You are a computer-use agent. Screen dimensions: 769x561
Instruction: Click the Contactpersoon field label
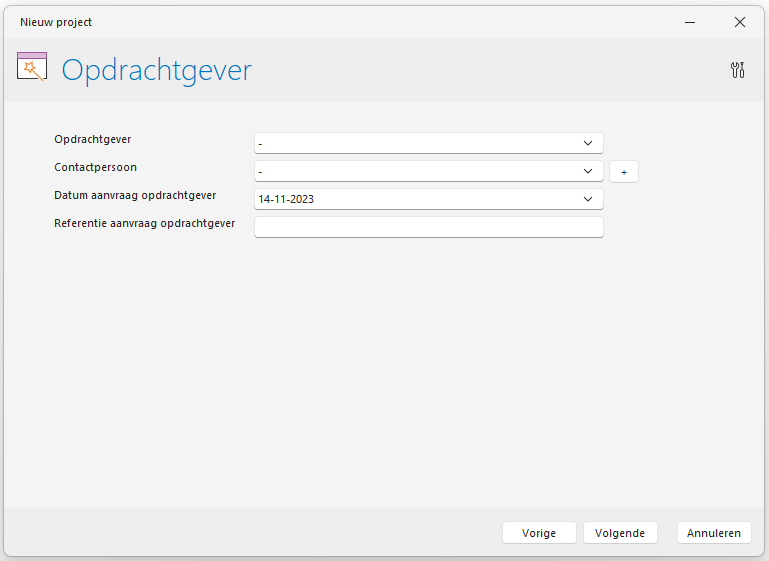[x=95, y=167]
